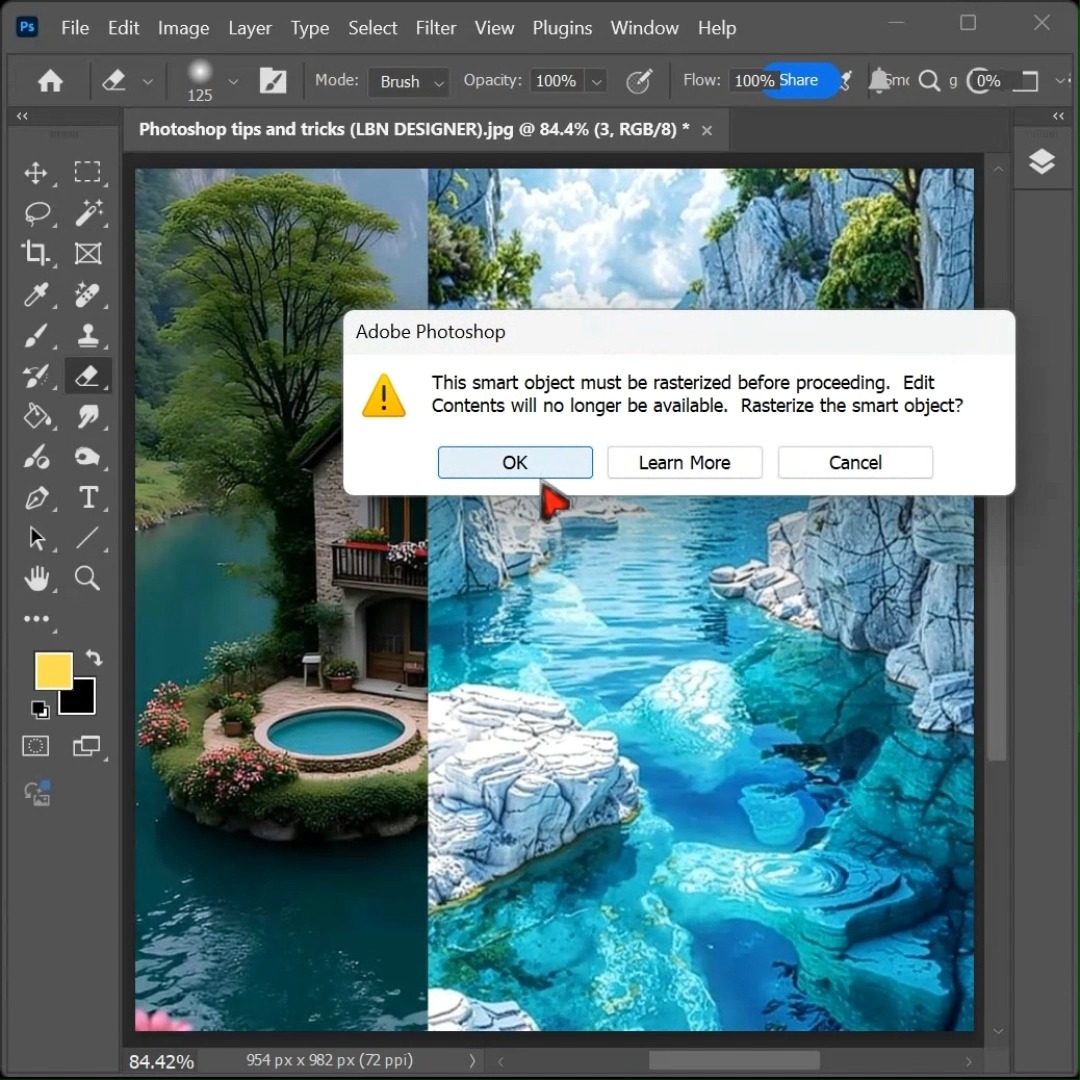This screenshot has width=1080, height=1080.
Task: Click the Learn More button
Action: click(x=685, y=462)
